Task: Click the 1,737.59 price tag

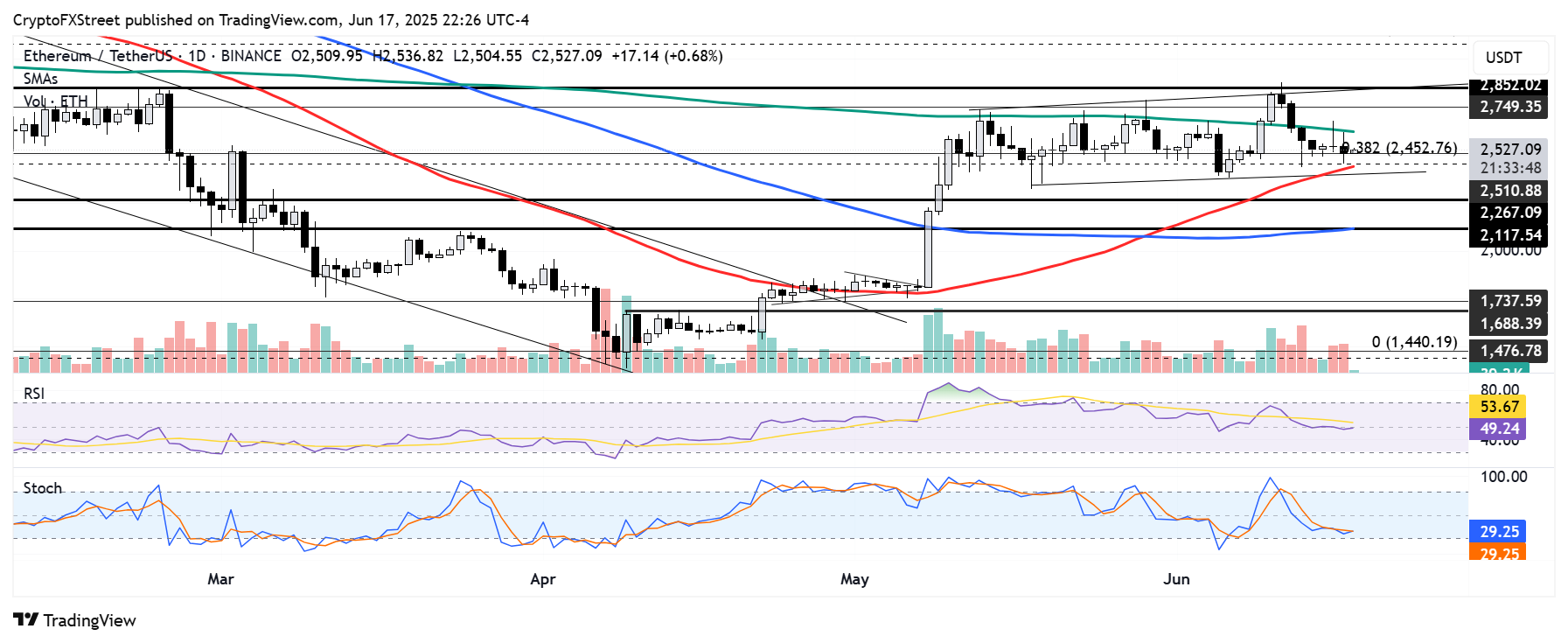Action: [x=1510, y=301]
